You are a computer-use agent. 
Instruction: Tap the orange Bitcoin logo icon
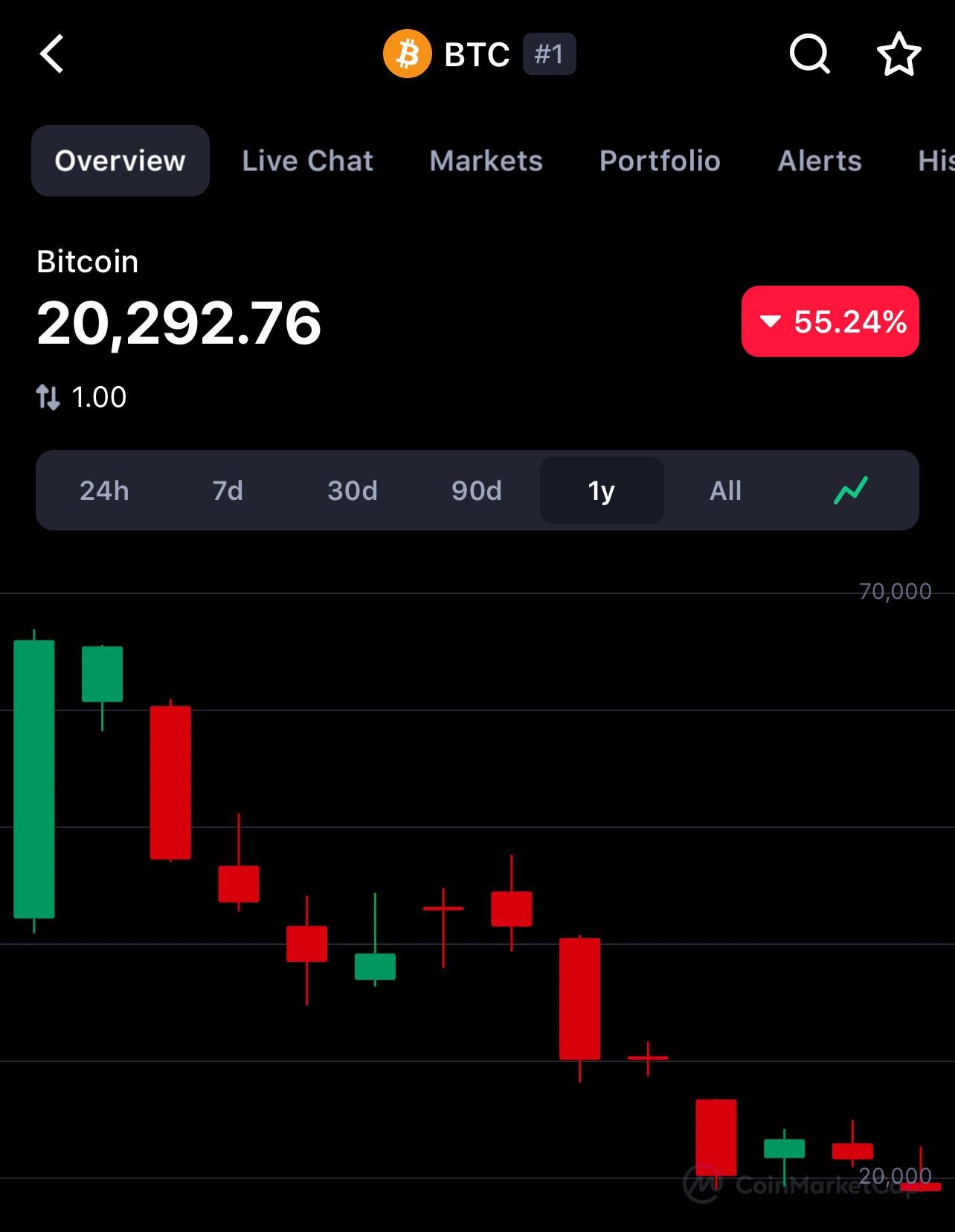coord(407,54)
